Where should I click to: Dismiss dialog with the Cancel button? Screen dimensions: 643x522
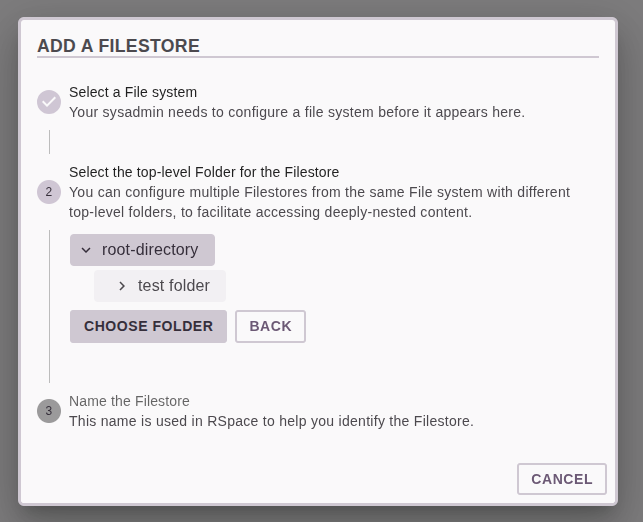click(x=562, y=479)
